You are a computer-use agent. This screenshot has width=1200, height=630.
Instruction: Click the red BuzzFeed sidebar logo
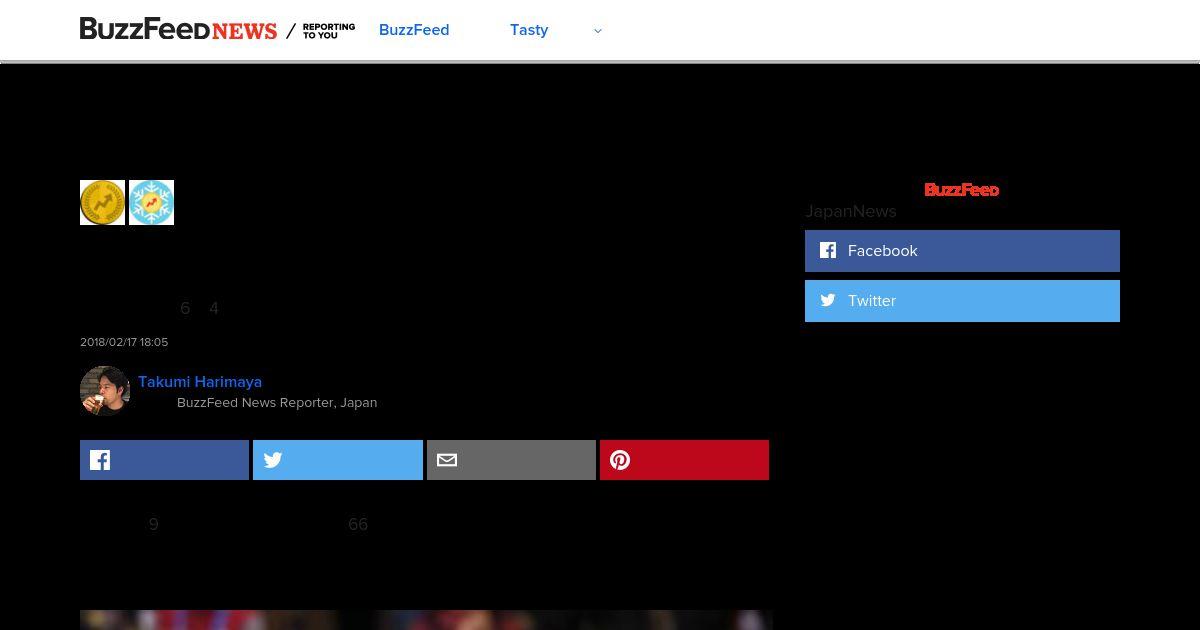click(x=962, y=190)
